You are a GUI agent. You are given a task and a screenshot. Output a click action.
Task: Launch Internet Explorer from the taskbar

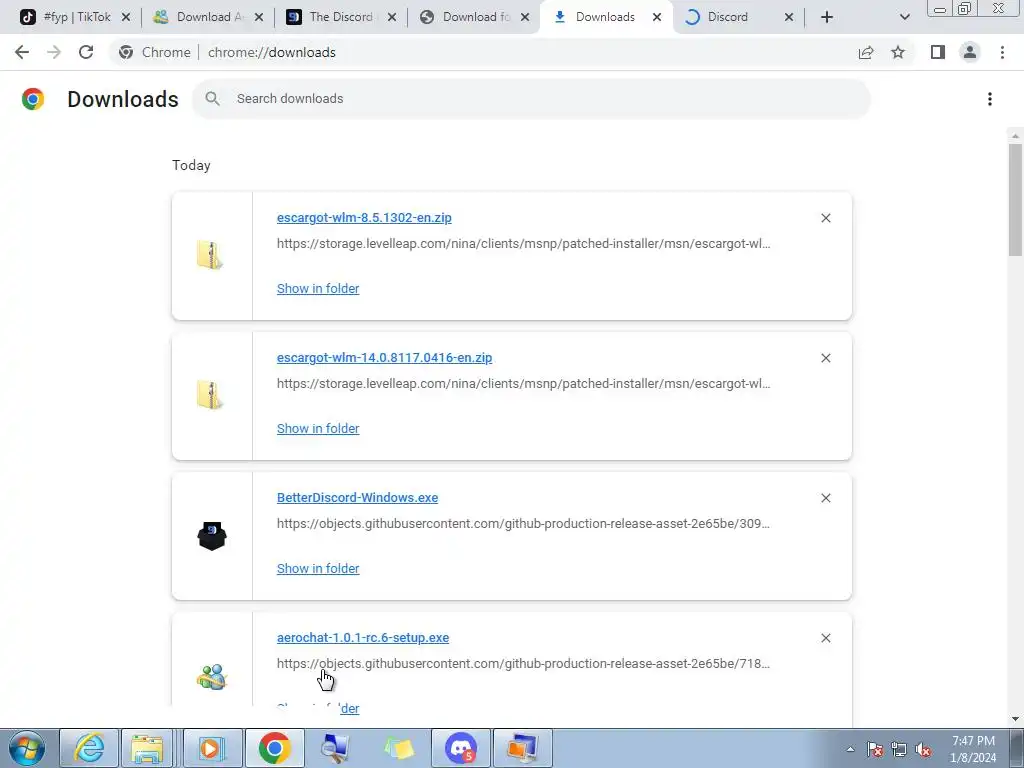pyautogui.click(x=89, y=748)
